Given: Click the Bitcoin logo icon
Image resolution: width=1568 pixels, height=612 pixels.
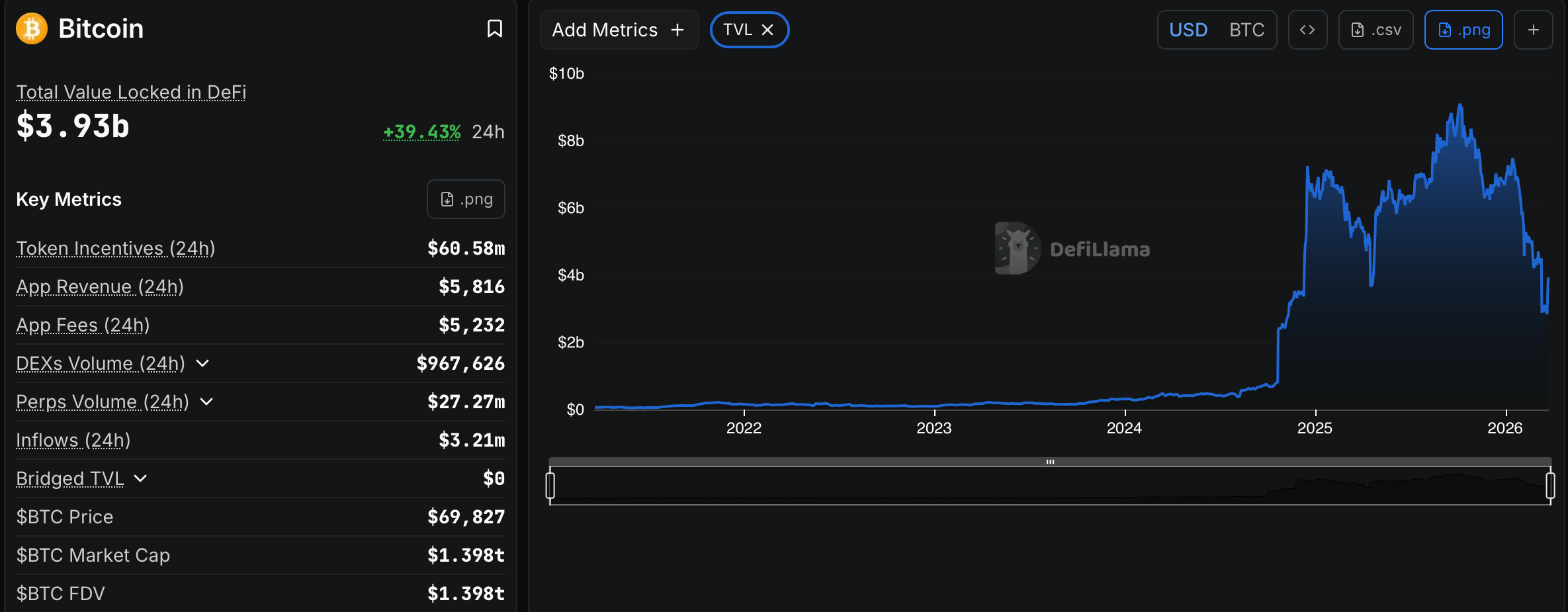Looking at the screenshot, I should [32, 28].
